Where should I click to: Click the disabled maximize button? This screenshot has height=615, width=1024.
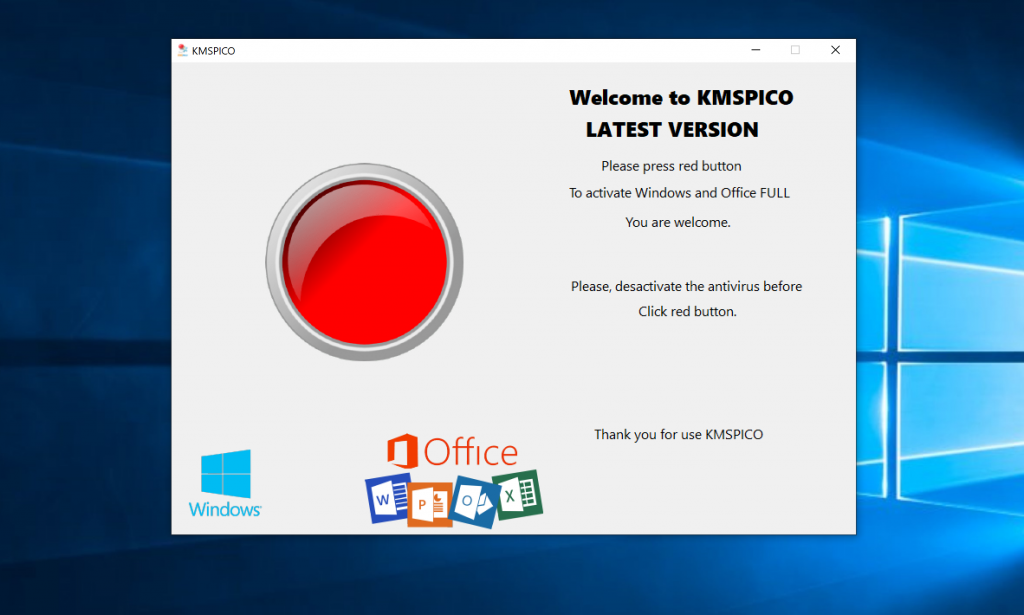click(795, 50)
